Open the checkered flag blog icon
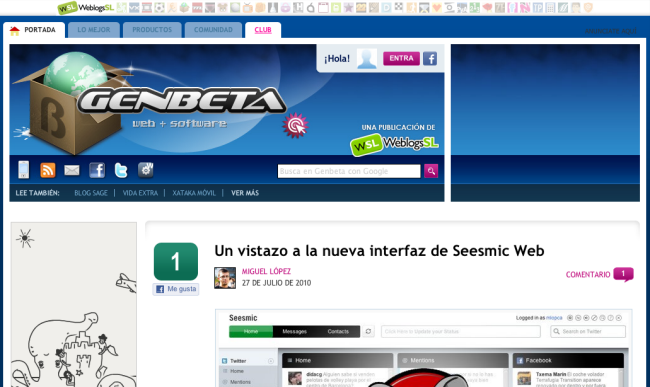 tap(398, 7)
